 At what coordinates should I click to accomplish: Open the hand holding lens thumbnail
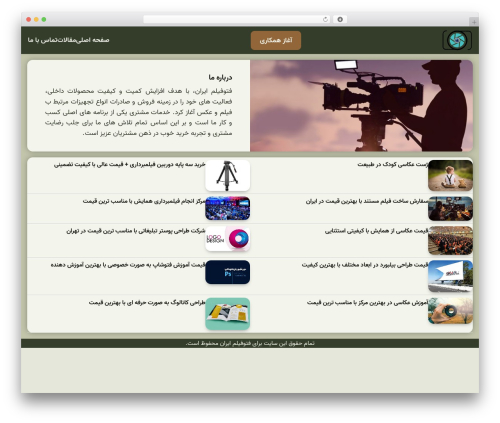[x=450, y=311]
